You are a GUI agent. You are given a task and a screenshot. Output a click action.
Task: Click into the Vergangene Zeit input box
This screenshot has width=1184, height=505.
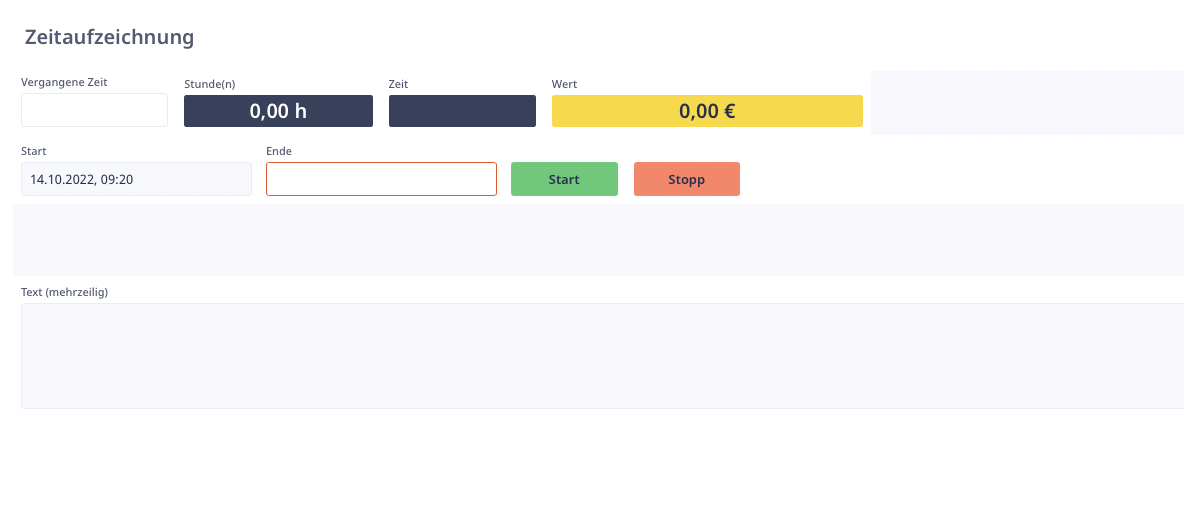(94, 110)
